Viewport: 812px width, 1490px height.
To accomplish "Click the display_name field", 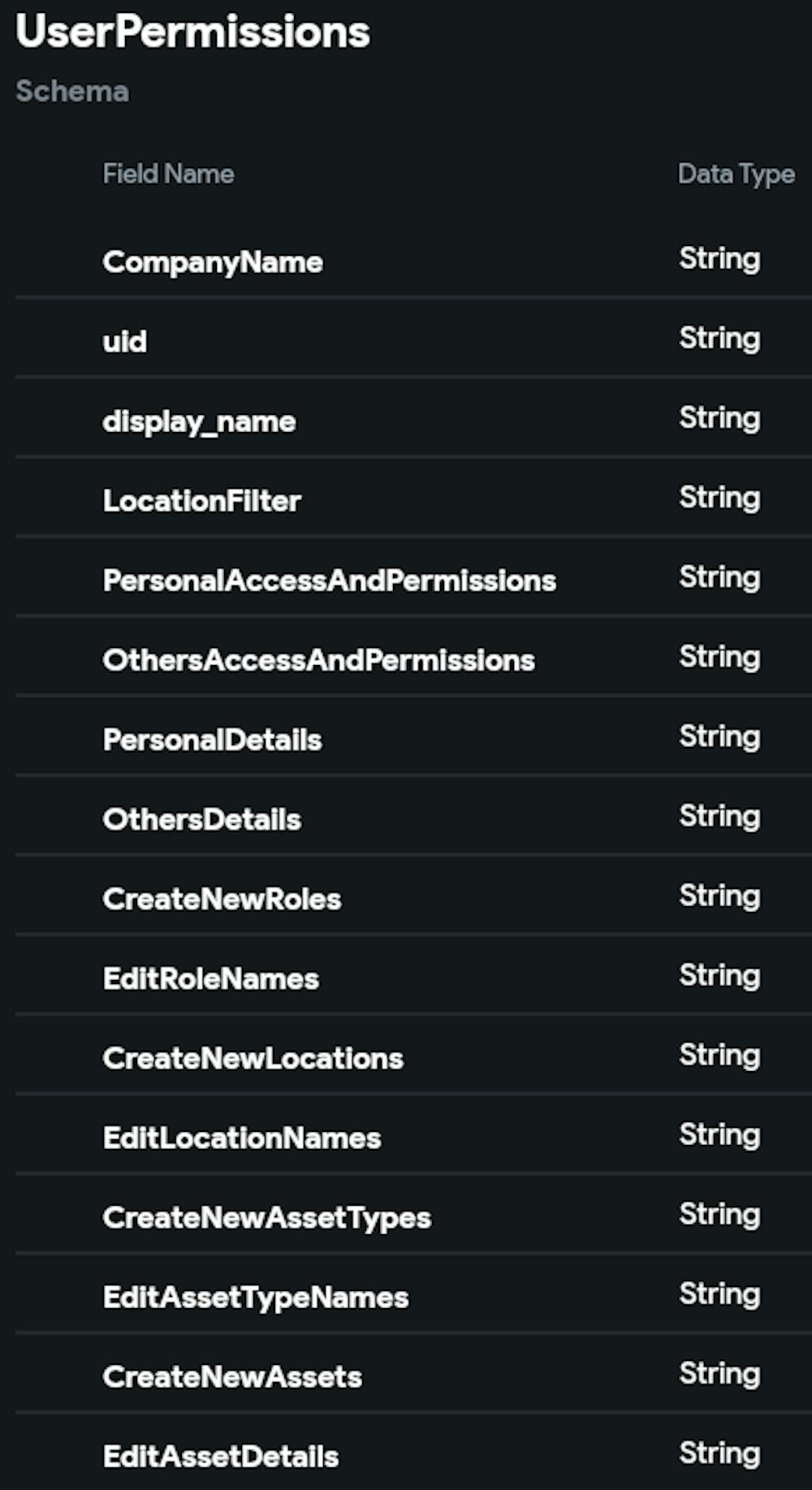I will pyautogui.click(x=199, y=421).
